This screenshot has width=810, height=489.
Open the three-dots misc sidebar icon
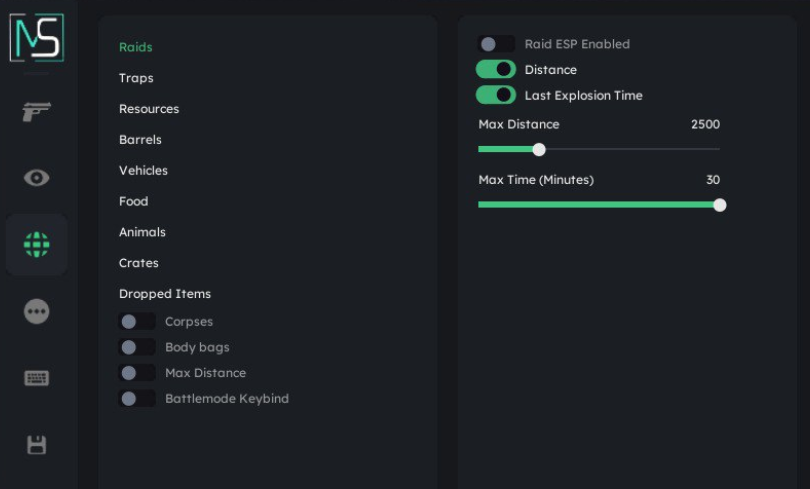point(37,311)
